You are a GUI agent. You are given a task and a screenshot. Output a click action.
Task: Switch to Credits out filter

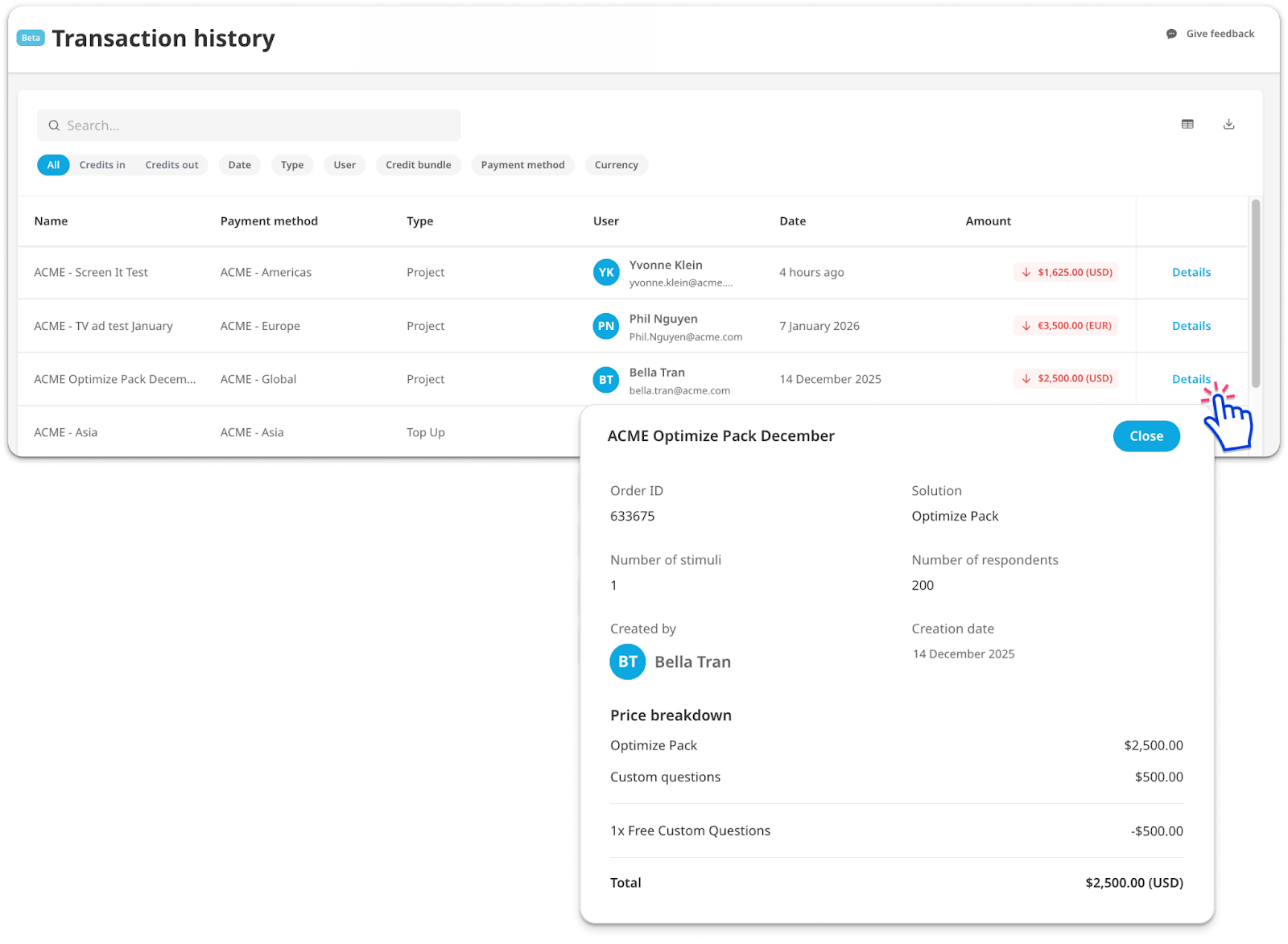pos(171,165)
